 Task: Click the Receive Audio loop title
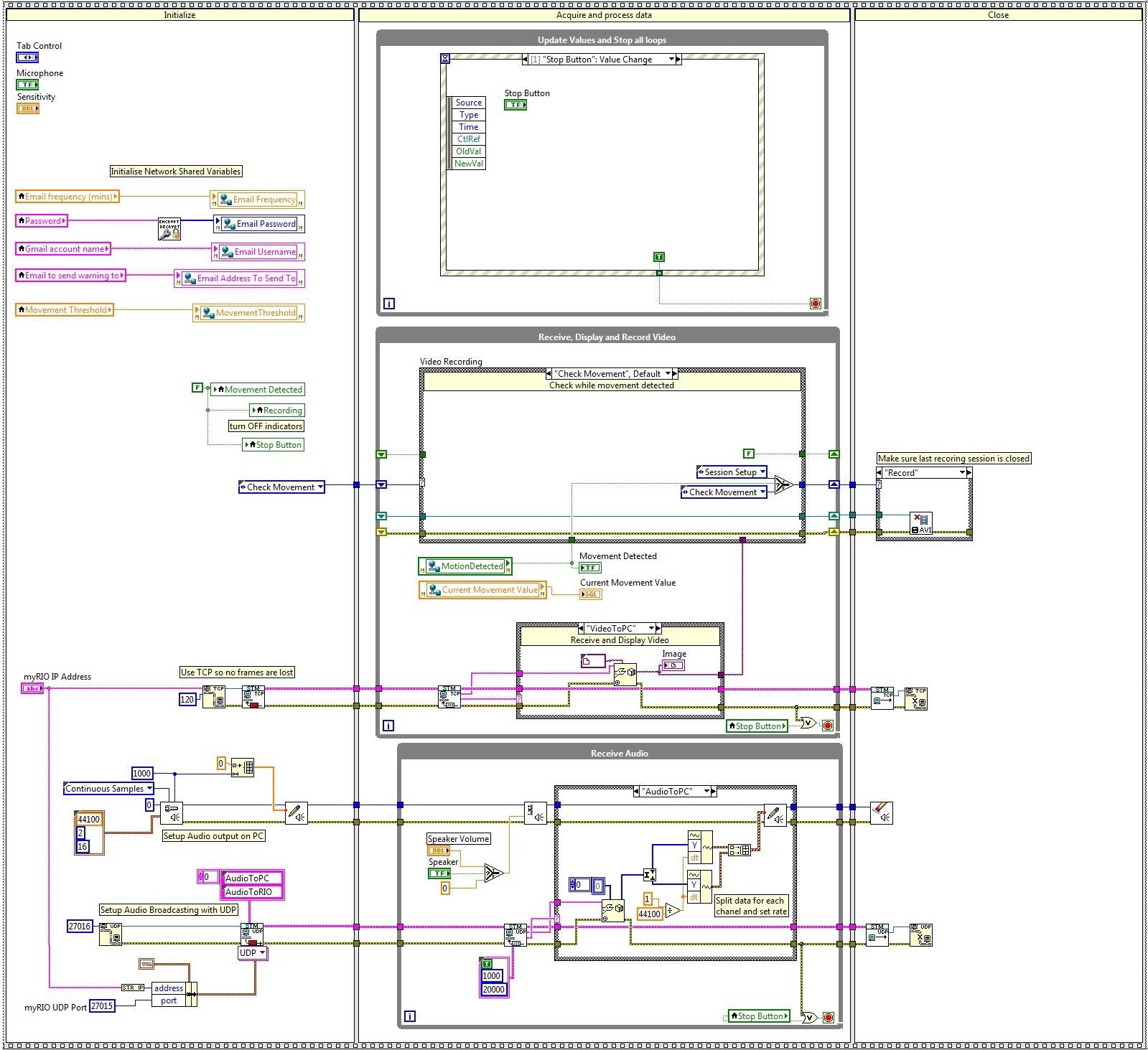pos(619,754)
